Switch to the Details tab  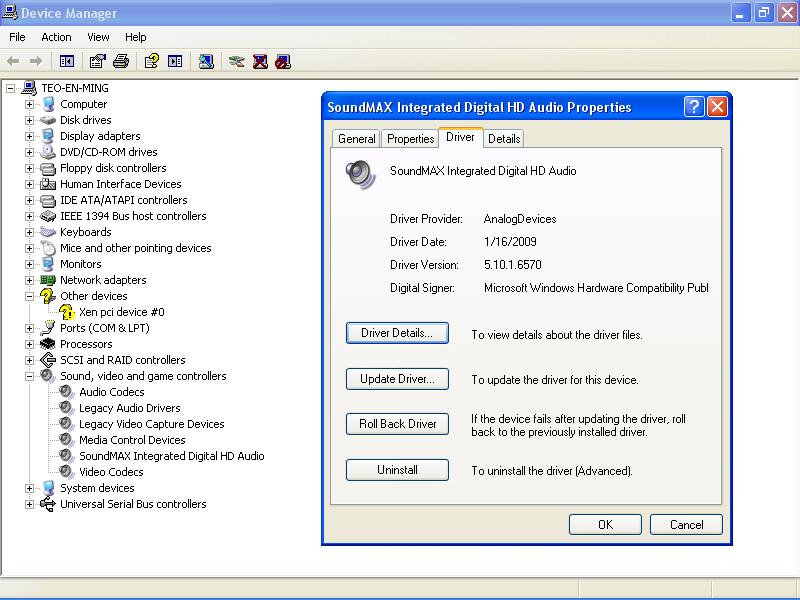pos(504,139)
